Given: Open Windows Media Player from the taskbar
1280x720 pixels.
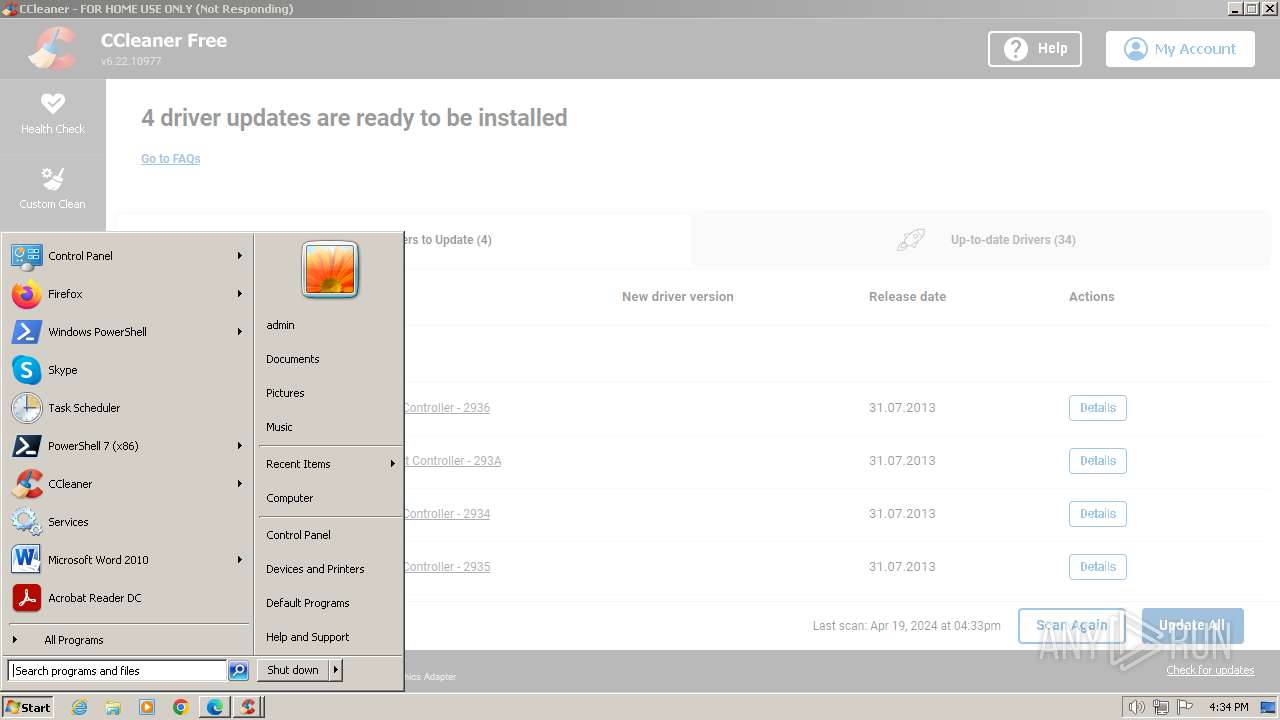Looking at the screenshot, I should [147, 707].
